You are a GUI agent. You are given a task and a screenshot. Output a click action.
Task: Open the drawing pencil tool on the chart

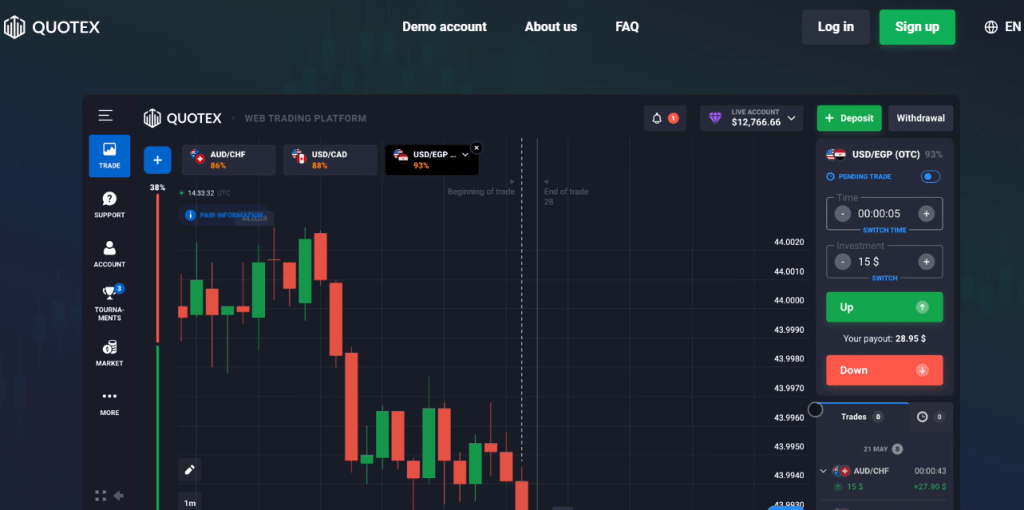point(189,470)
